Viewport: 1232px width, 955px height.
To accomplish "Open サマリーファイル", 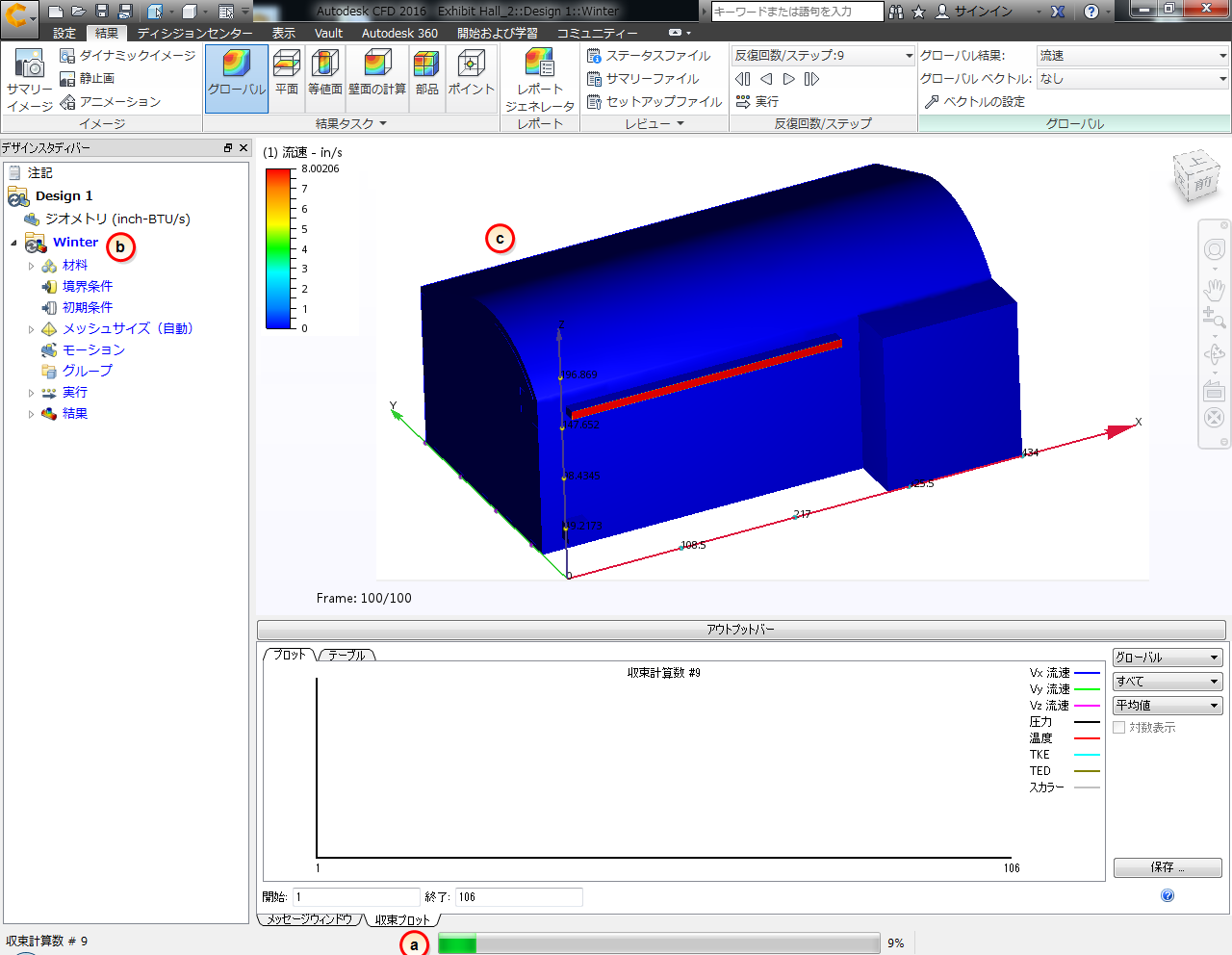I will click(643, 79).
